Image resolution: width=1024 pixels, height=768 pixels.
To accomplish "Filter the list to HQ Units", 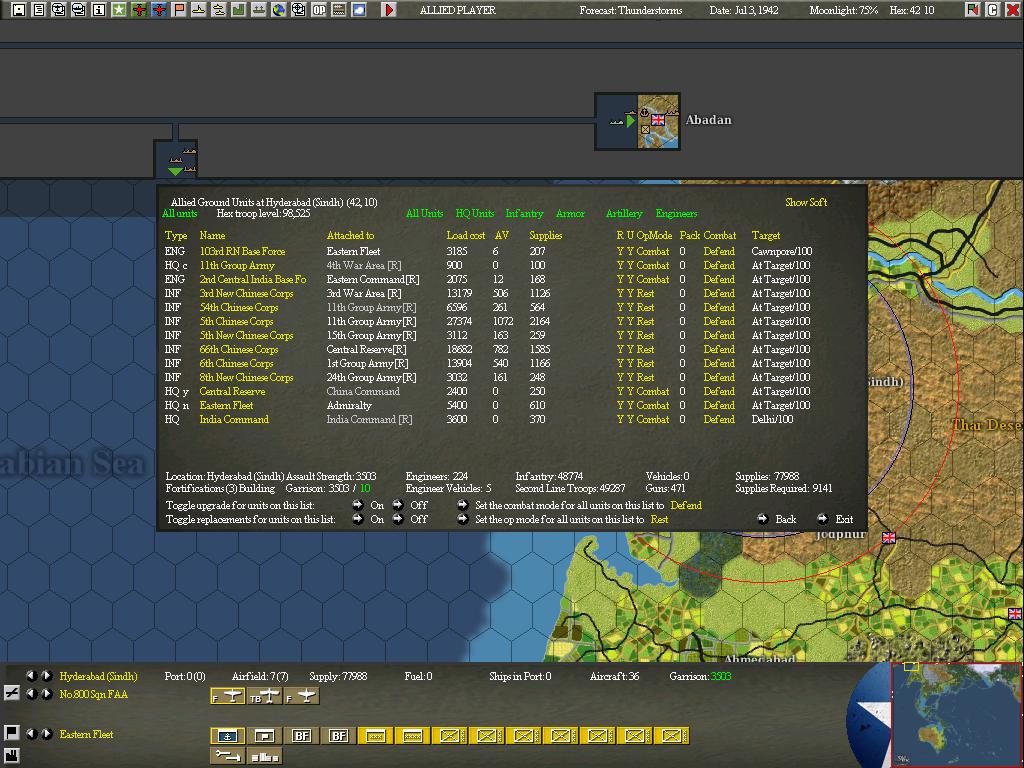I will 475,214.
